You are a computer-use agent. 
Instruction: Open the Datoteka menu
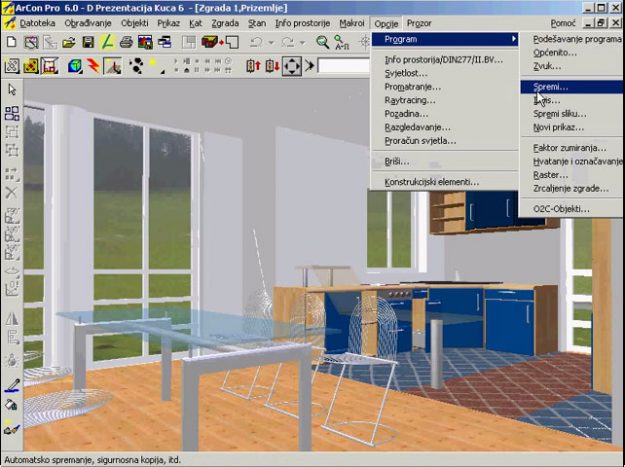pos(38,22)
